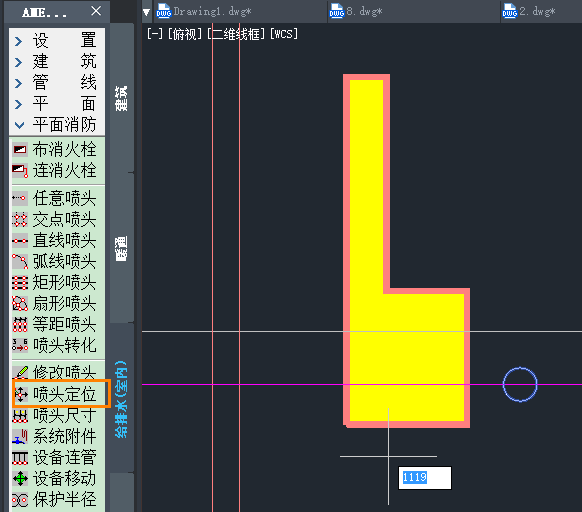The height and width of the screenshot is (512, 582).
Task: Click the 平面消防 menu label
Action: 64,125
